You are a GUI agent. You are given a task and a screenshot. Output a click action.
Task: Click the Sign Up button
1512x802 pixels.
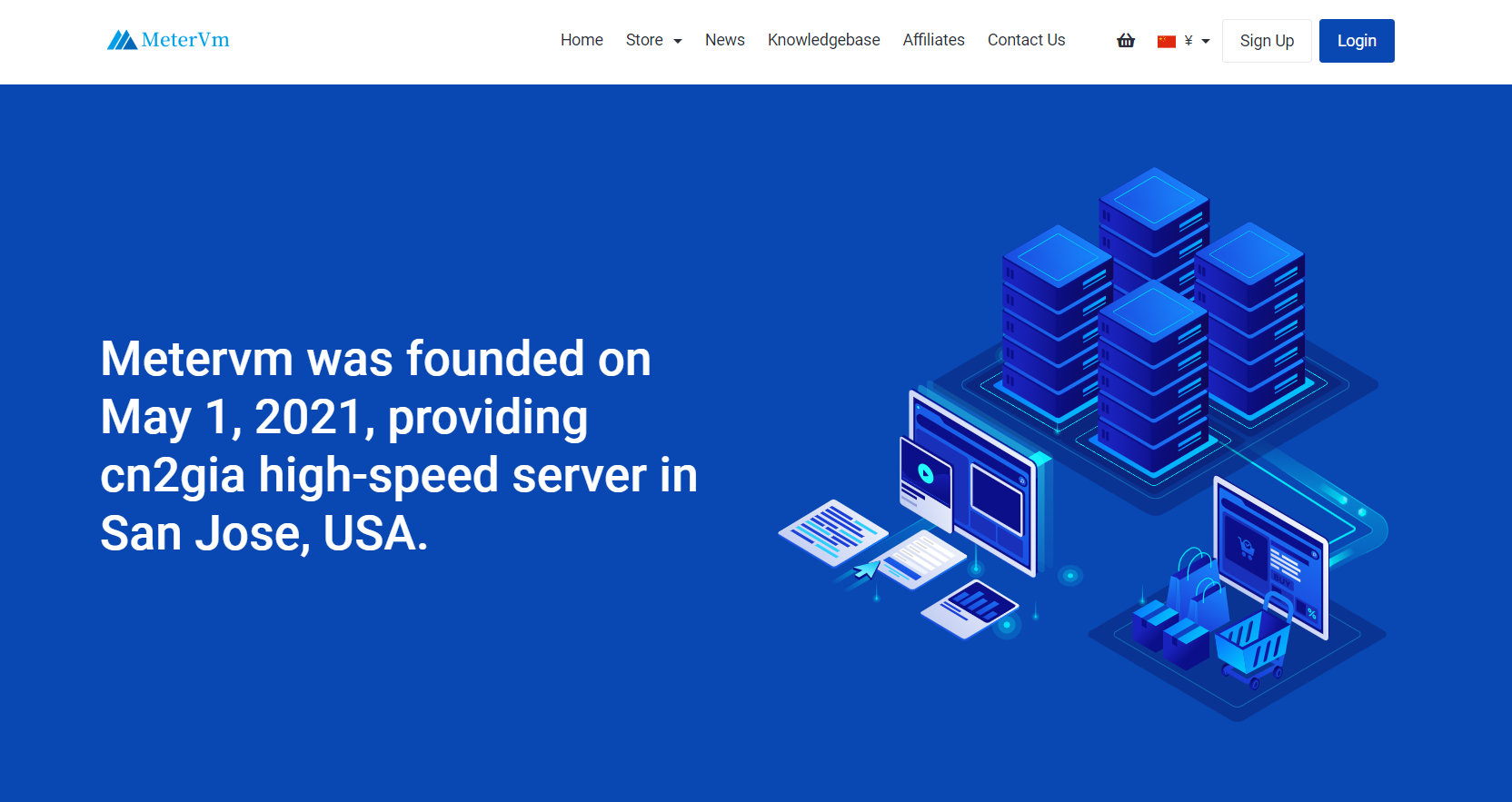tap(1267, 41)
